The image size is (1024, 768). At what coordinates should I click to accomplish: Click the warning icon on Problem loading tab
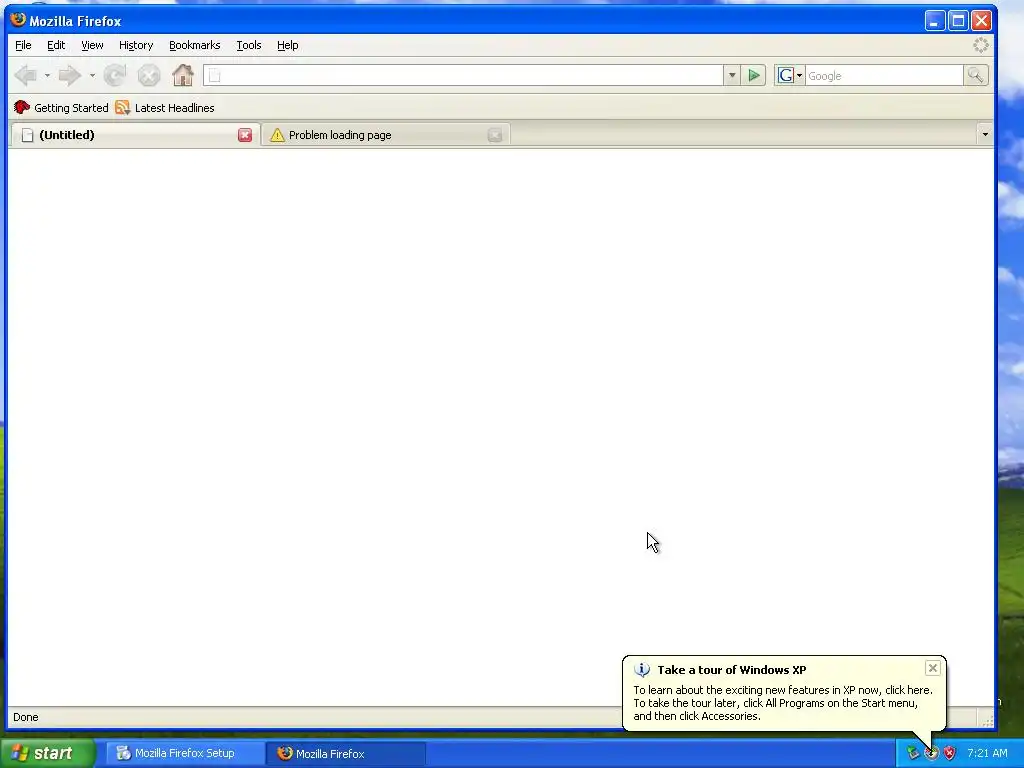277,135
